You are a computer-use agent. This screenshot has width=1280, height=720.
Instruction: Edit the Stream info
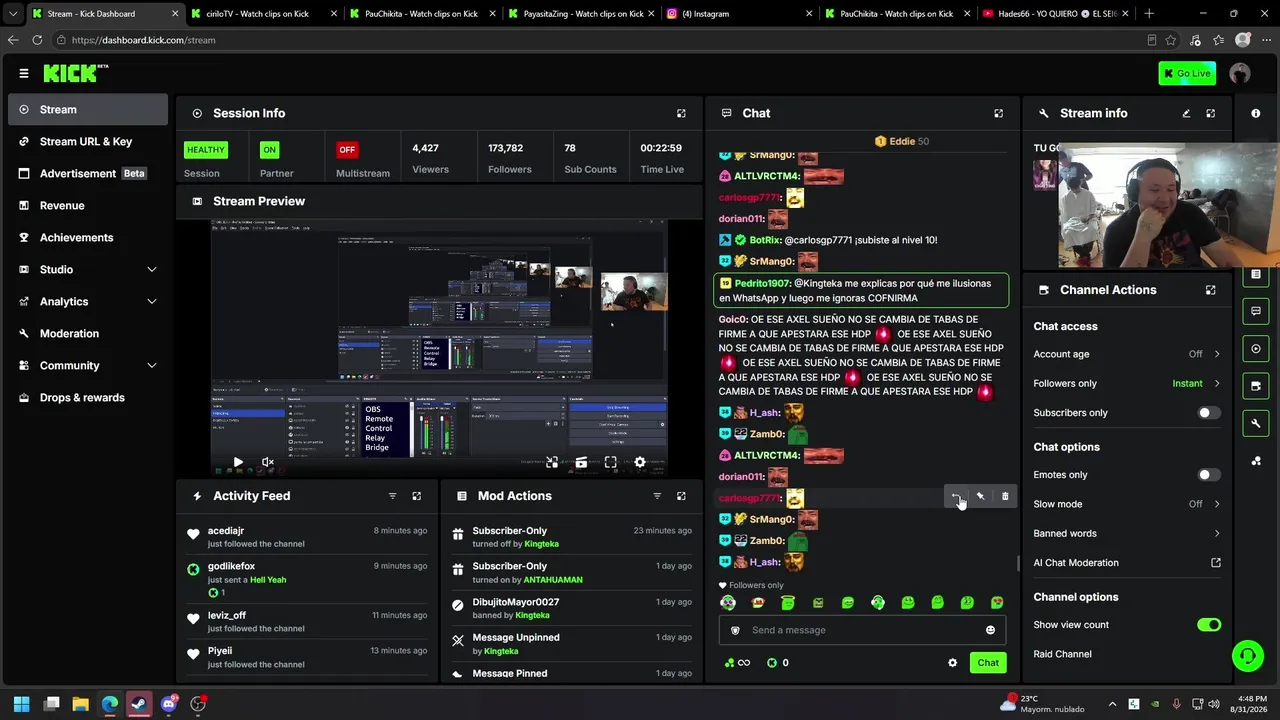click(1186, 113)
